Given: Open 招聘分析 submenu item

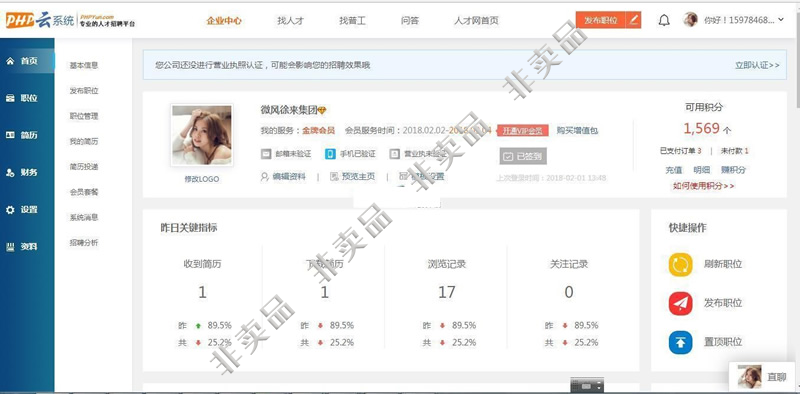Looking at the screenshot, I should click(x=84, y=243).
